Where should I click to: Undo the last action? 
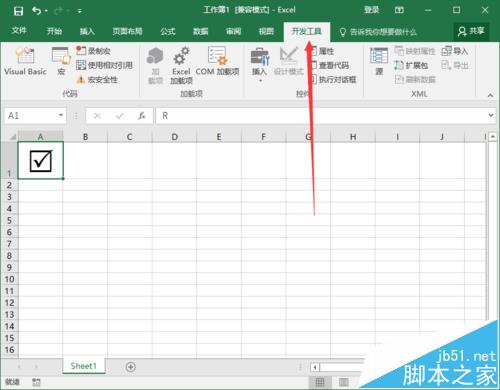coord(37,11)
